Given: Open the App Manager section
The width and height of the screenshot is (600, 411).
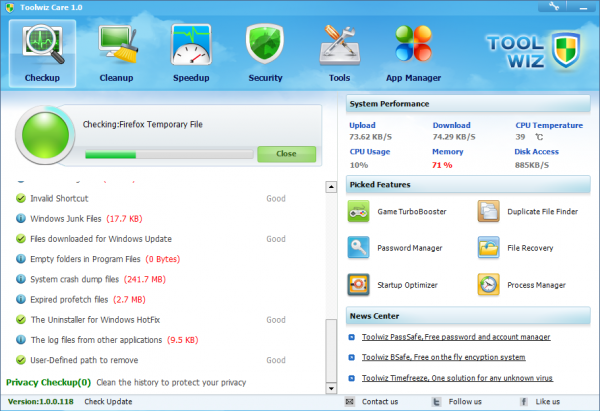Looking at the screenshot, I should click(413, 54).
